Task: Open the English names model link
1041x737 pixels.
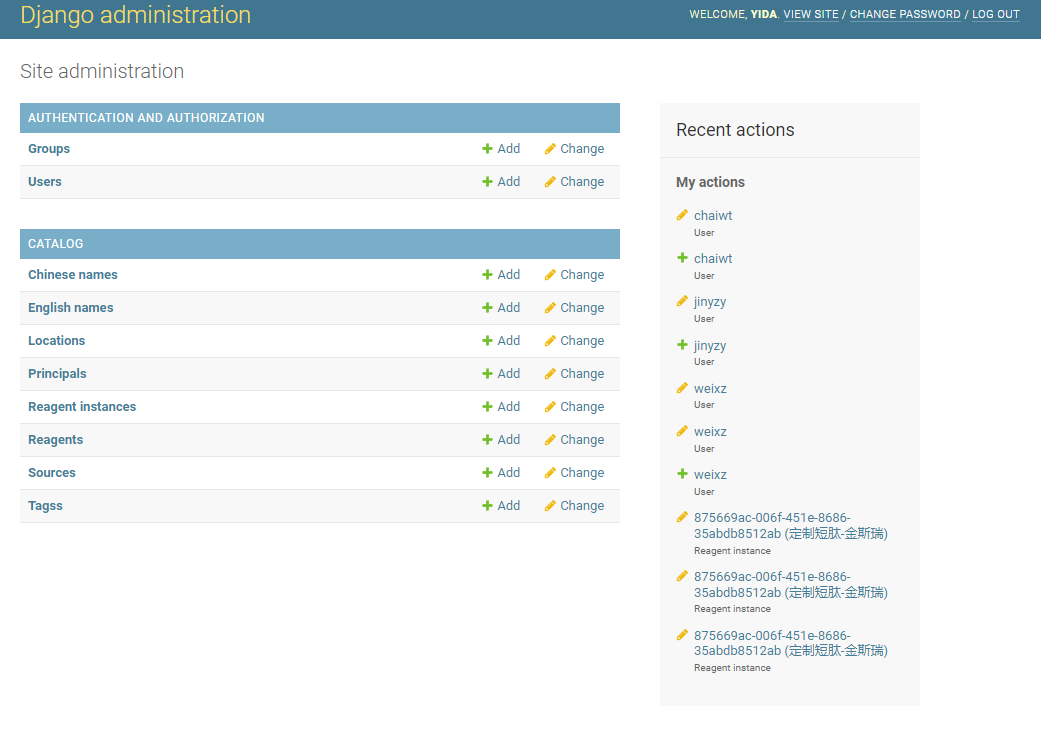Action: [70, 307]
